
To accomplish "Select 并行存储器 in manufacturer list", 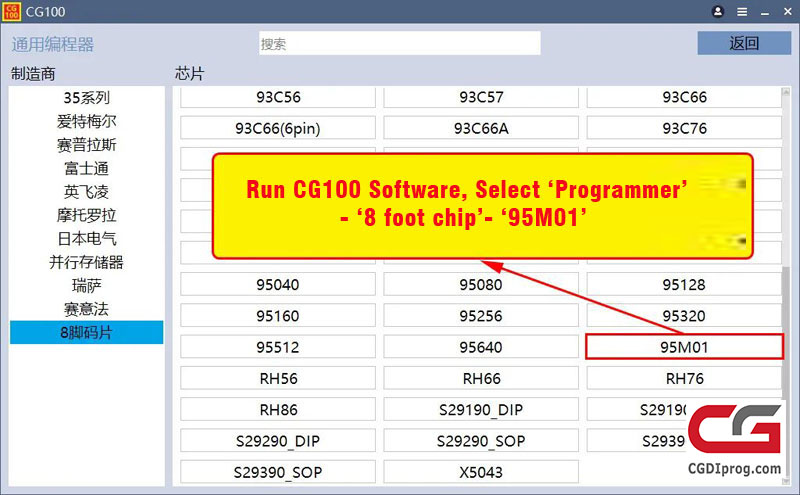I will coord(86,262).
